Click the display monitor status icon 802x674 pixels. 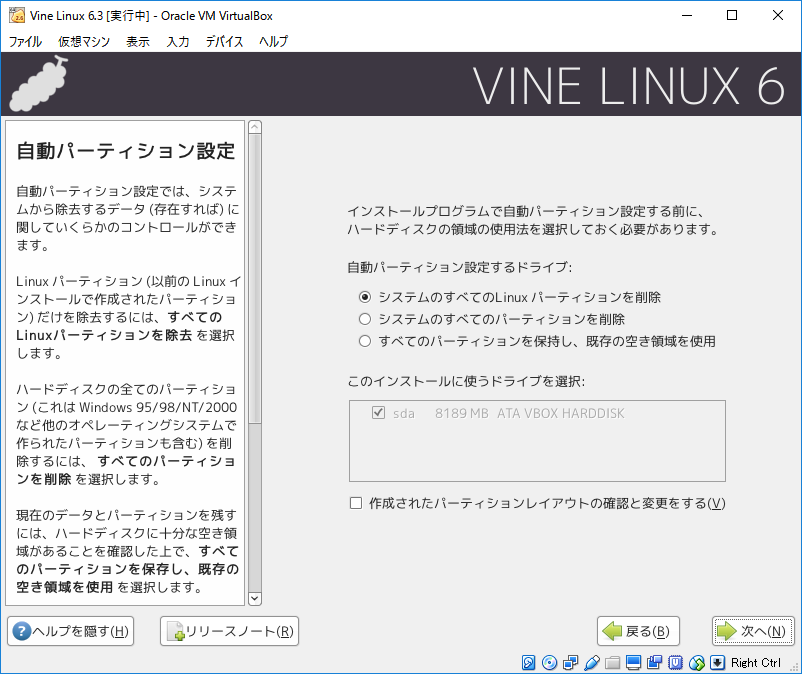pos(633,663)
